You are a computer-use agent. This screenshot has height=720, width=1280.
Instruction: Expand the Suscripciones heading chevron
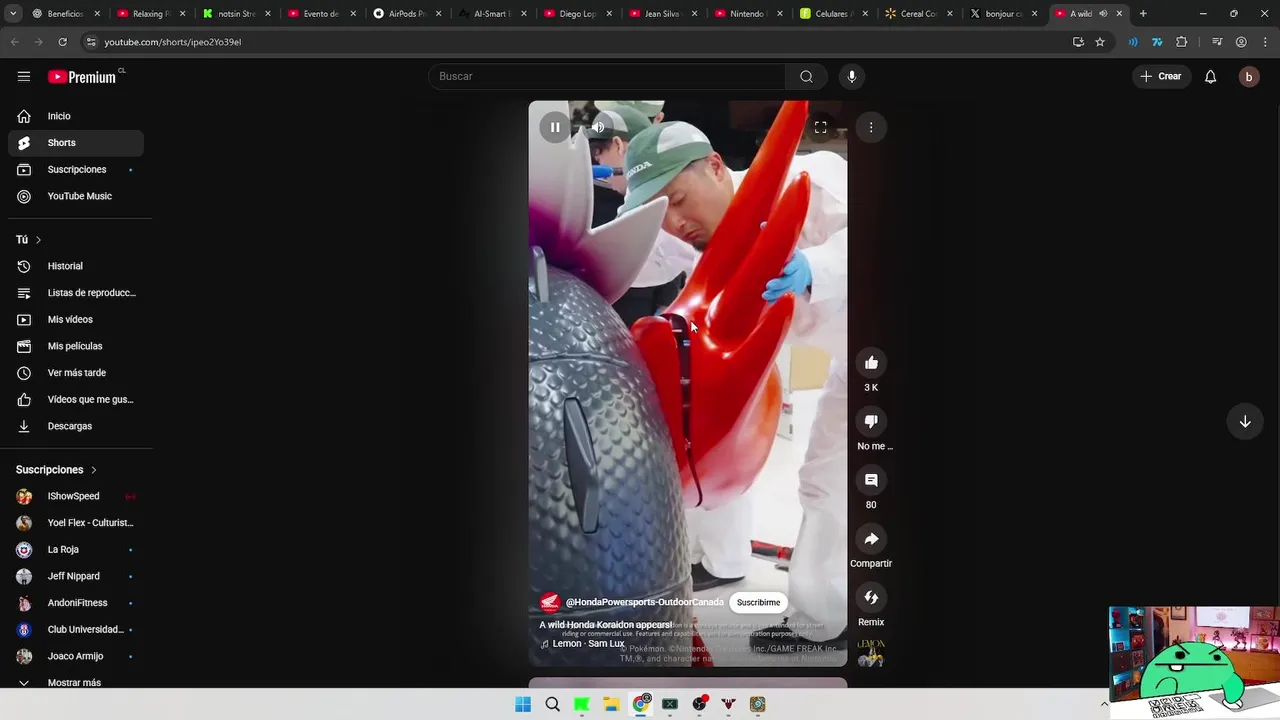pos(94,470)
